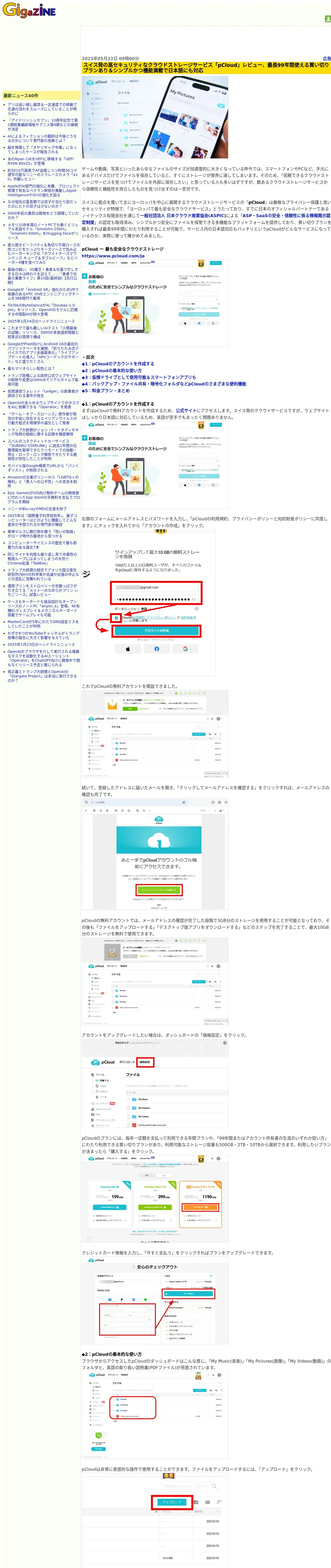This screenshot has height=1568, width=331.
Task: Open ソニーがBlu-rayやMDの生産を終了 story
Action: 37,508
